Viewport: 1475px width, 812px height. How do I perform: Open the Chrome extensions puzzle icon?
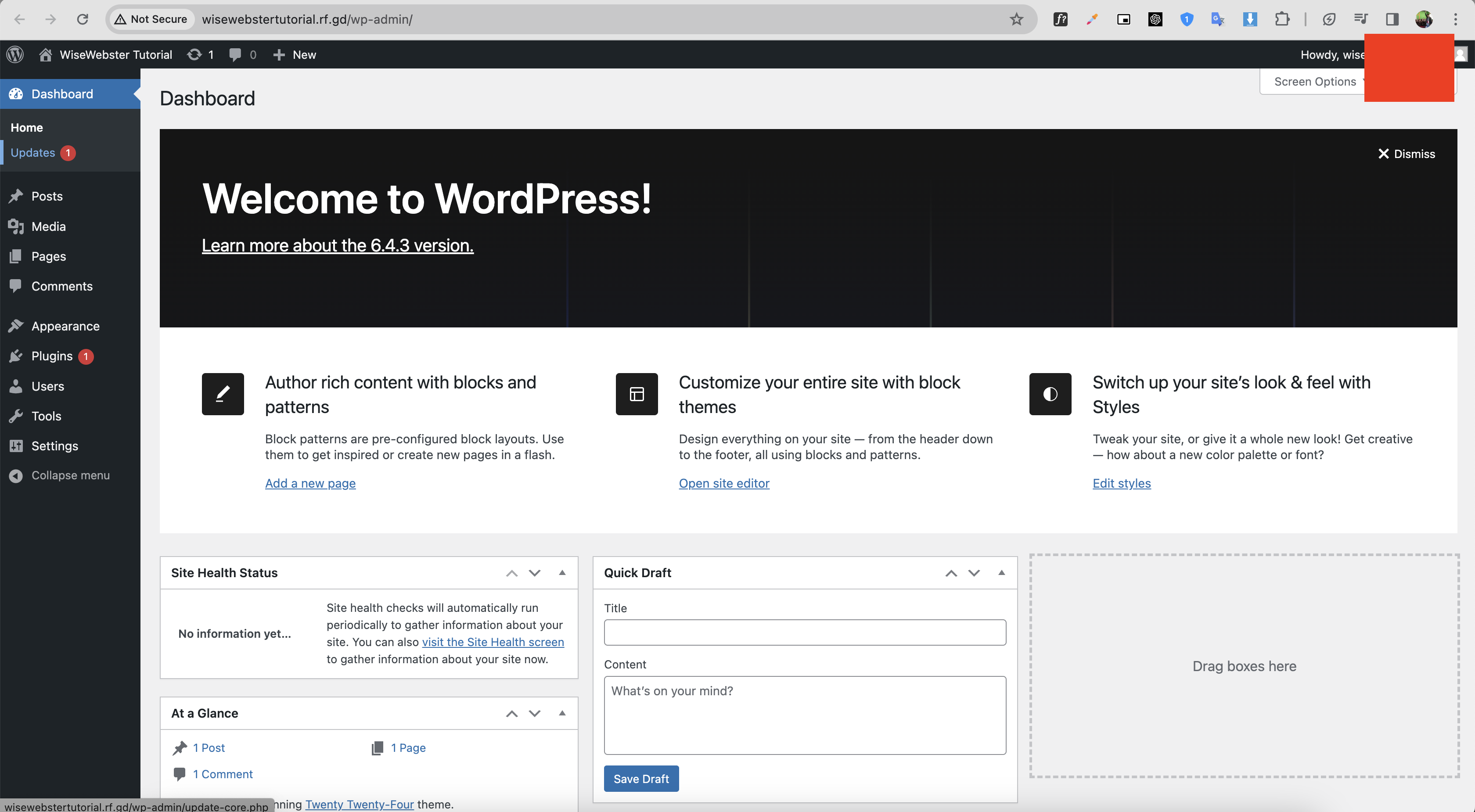(1281, 19)
